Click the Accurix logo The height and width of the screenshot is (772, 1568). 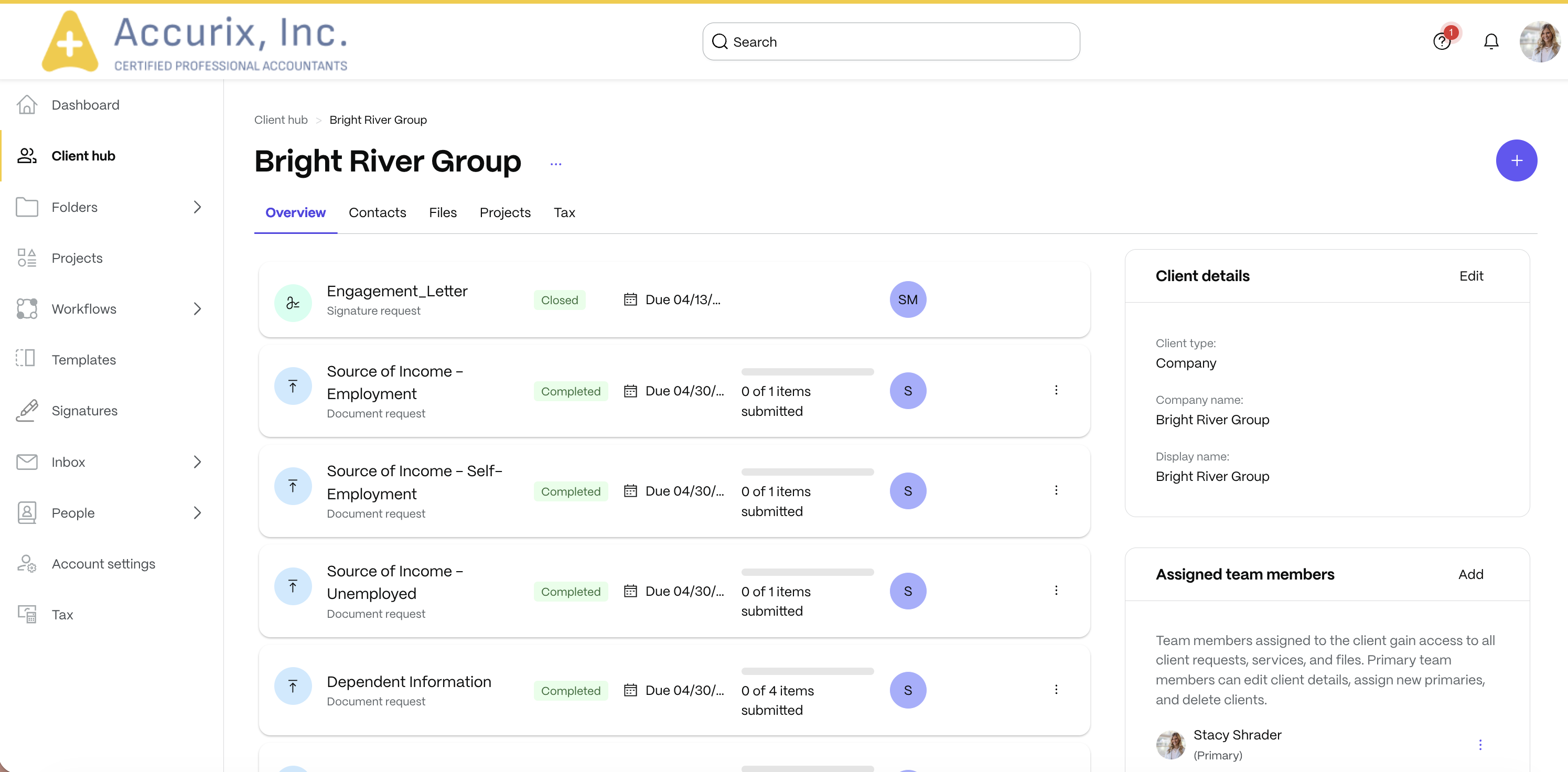click(195, 41)
